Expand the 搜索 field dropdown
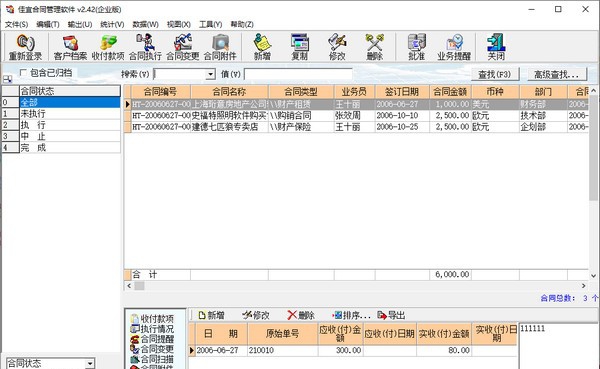The height and width of the screenshot is (369, 600). tap(210, 74)
